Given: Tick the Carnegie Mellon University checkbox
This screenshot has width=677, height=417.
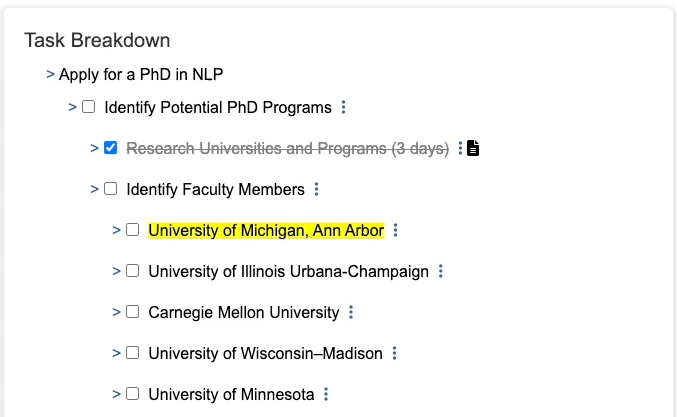Looking at the screenshot, I should pos(132,312).
